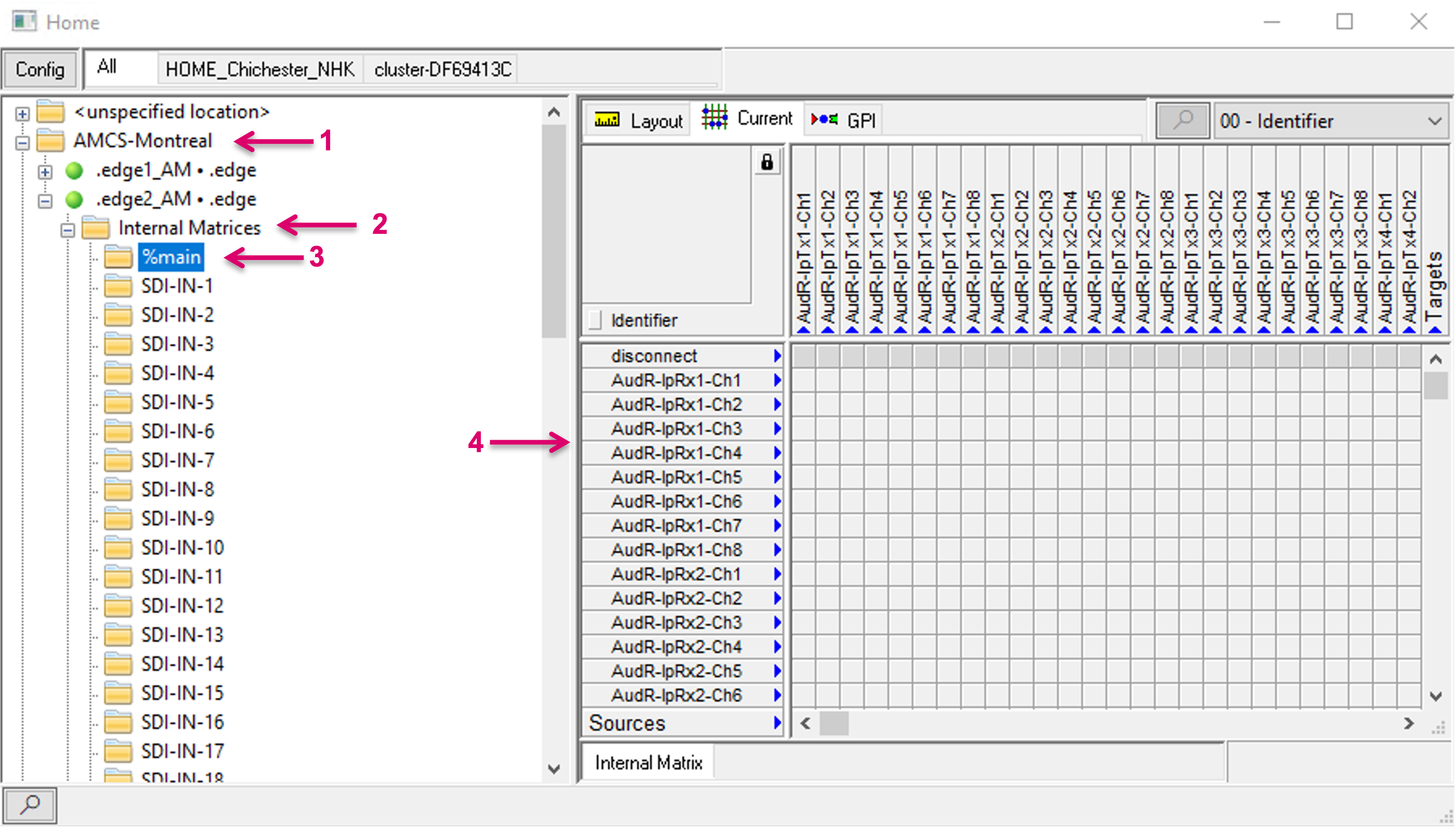This screenshot has width=1456, height=827.
Task: Select the SDI-IN-10 tree item
Action: pyautogui.click(x=182, y=548)
